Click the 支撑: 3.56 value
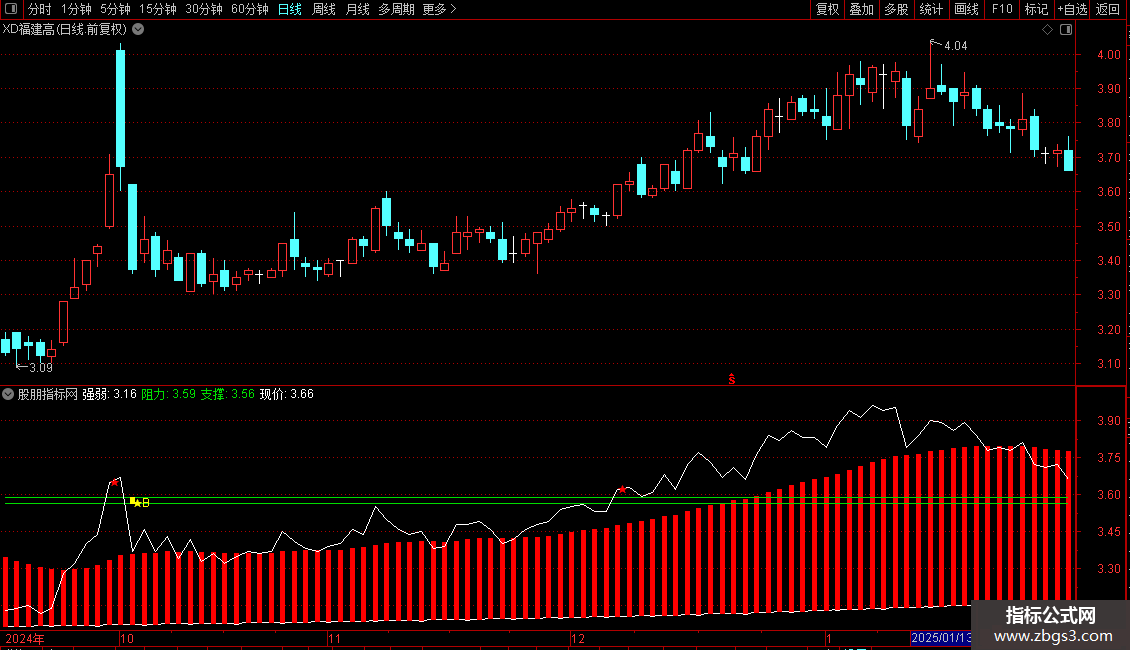 pyautogui.click(x=228, y=394)
